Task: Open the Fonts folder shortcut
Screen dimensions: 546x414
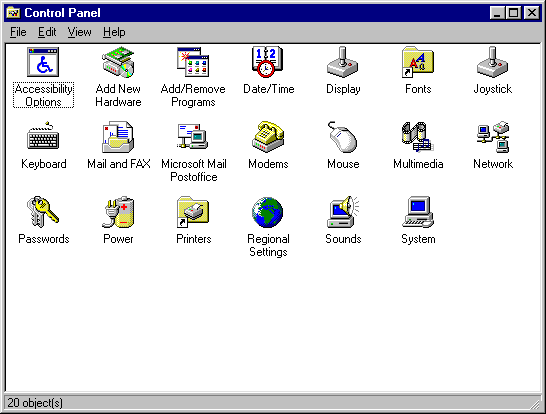Action: (x=418, y=62)
